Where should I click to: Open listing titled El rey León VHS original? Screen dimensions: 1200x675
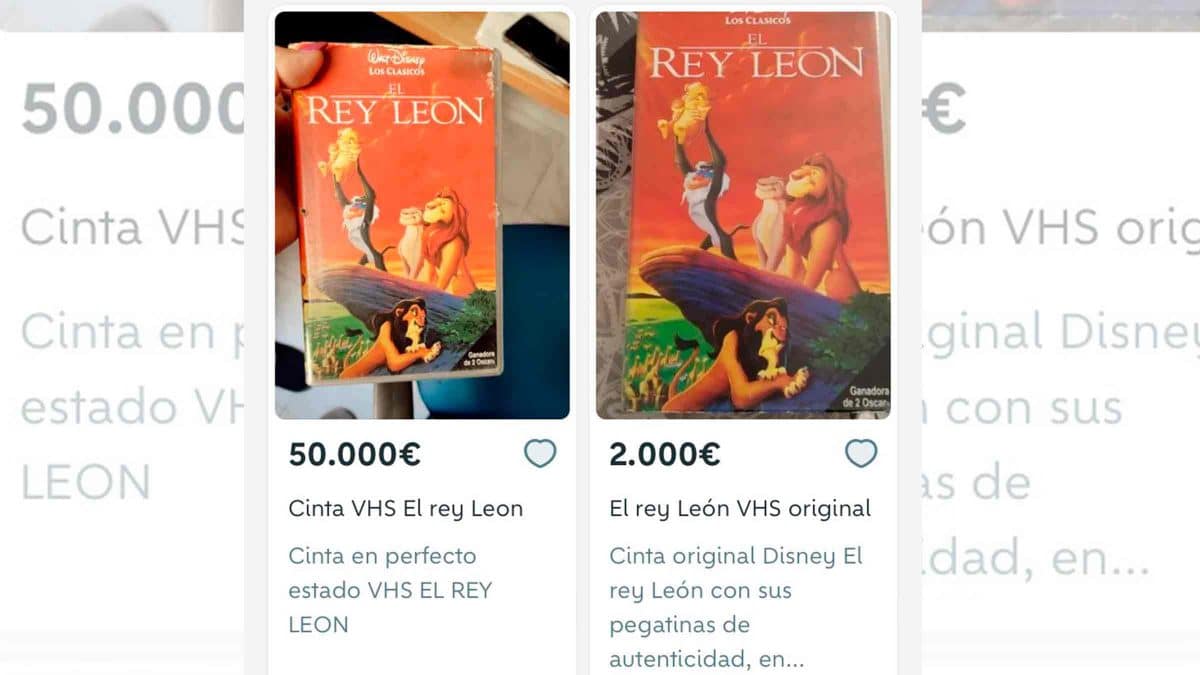click(740, 508)
